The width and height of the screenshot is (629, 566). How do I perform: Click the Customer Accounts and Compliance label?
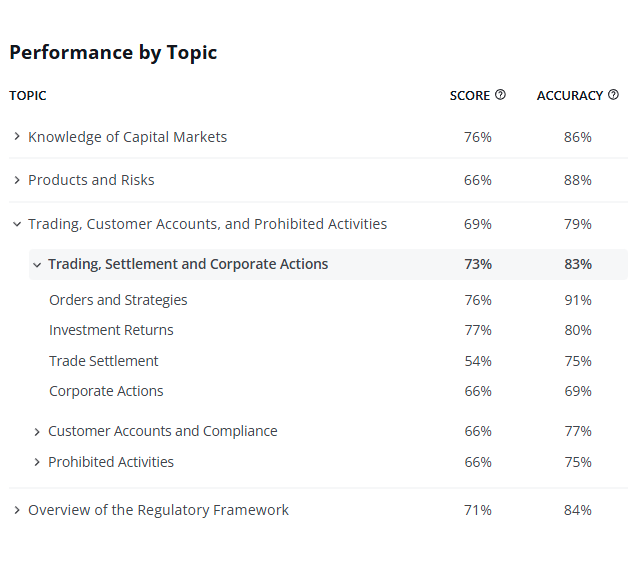tap(163, 432)
